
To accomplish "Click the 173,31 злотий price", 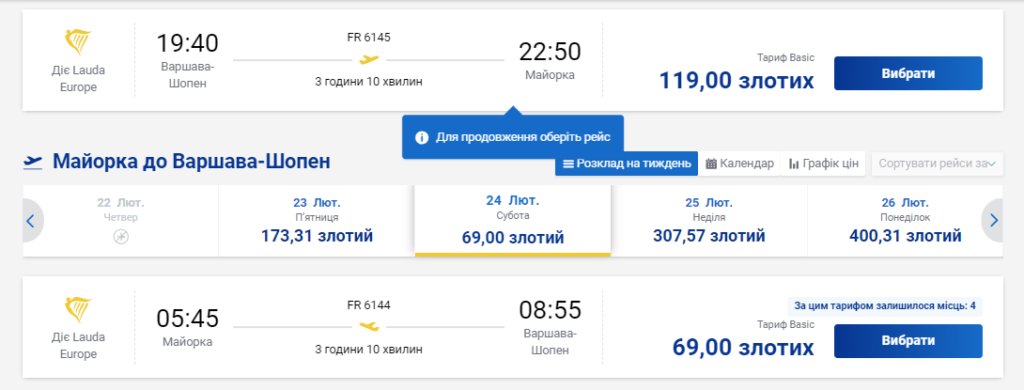I will [x=317, y=236].
